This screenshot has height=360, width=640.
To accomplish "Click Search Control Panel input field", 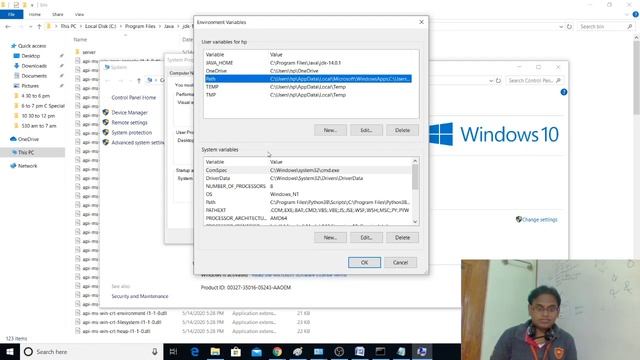I will point(535,80).
